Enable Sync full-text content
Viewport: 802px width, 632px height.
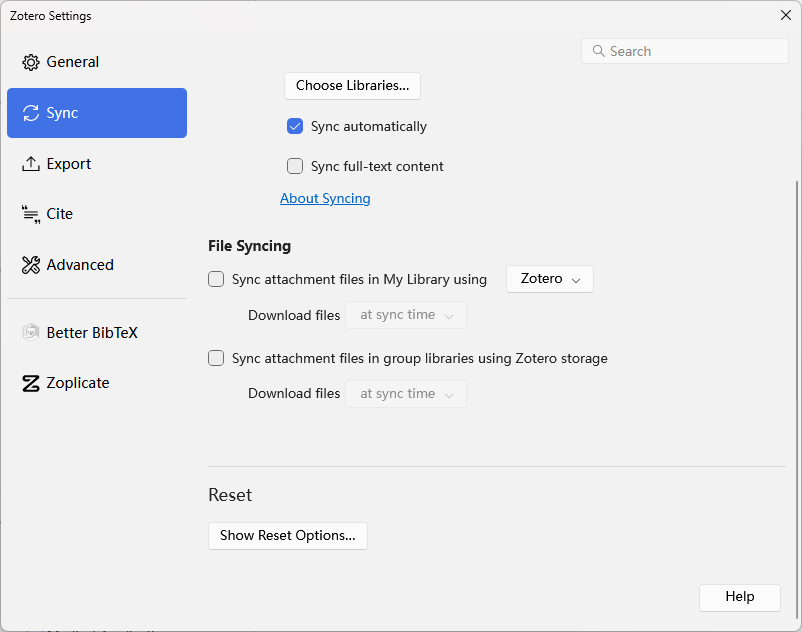pyautogui.click(x=295, y=166)
